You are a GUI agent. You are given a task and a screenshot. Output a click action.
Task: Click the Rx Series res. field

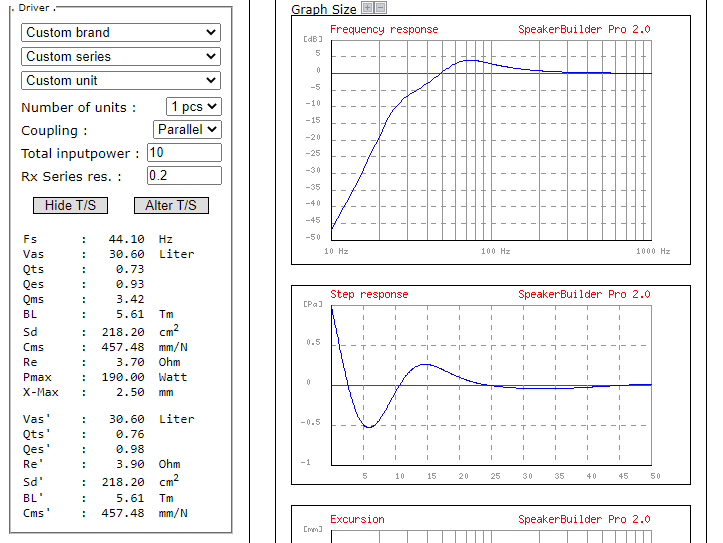[184, 176]
